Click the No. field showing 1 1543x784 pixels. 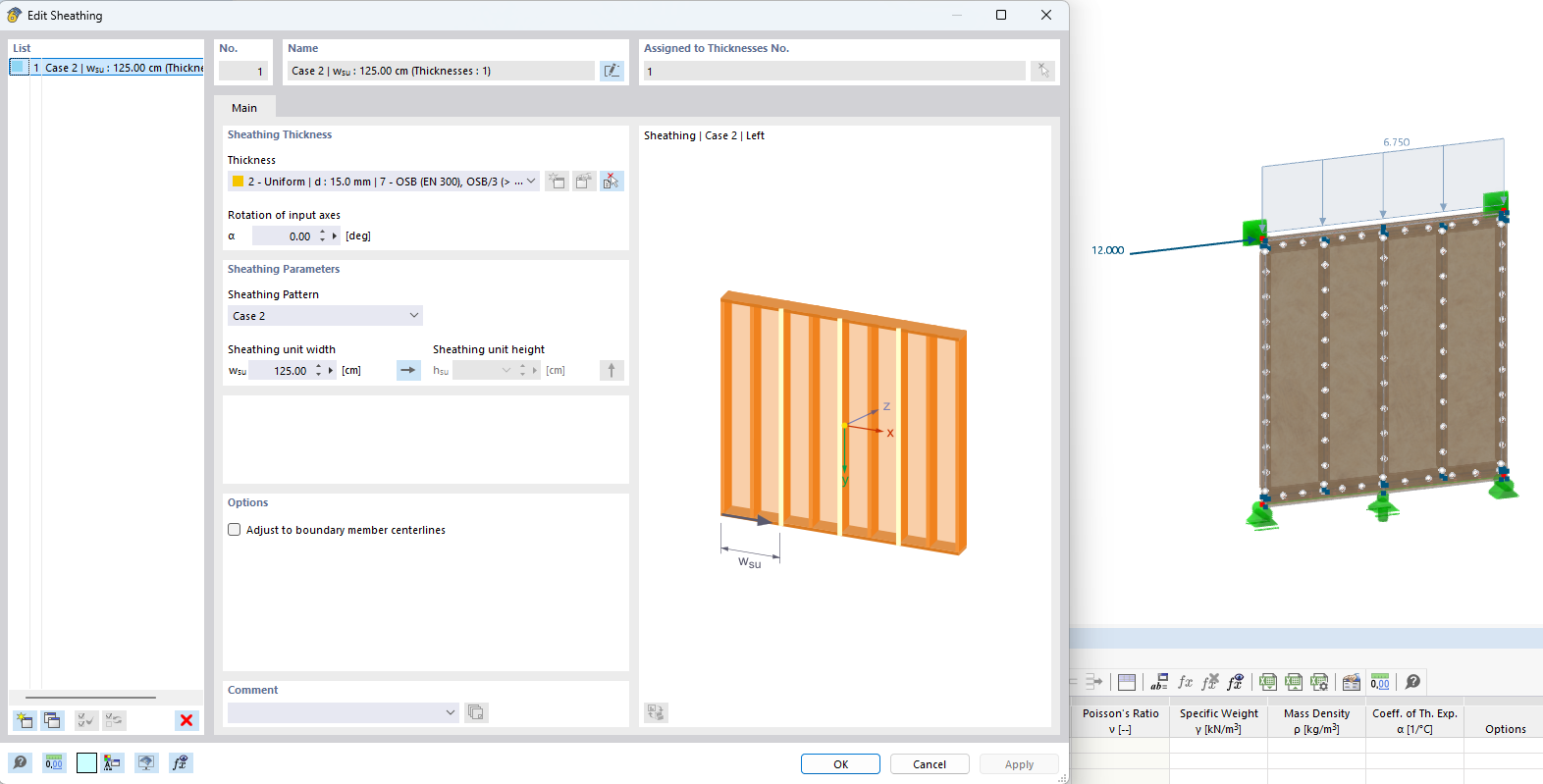pos(242,71)
